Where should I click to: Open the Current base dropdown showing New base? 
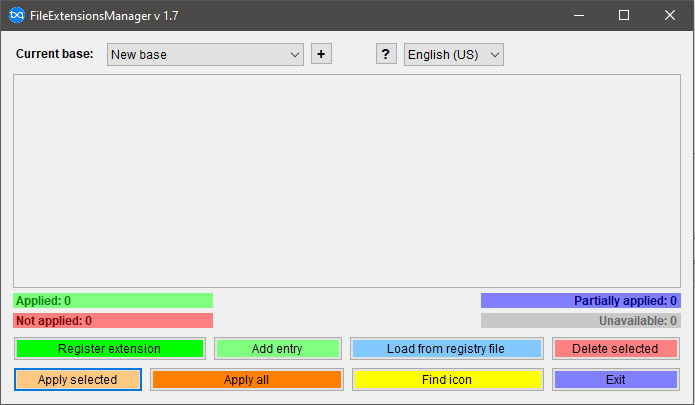(205, 55)
